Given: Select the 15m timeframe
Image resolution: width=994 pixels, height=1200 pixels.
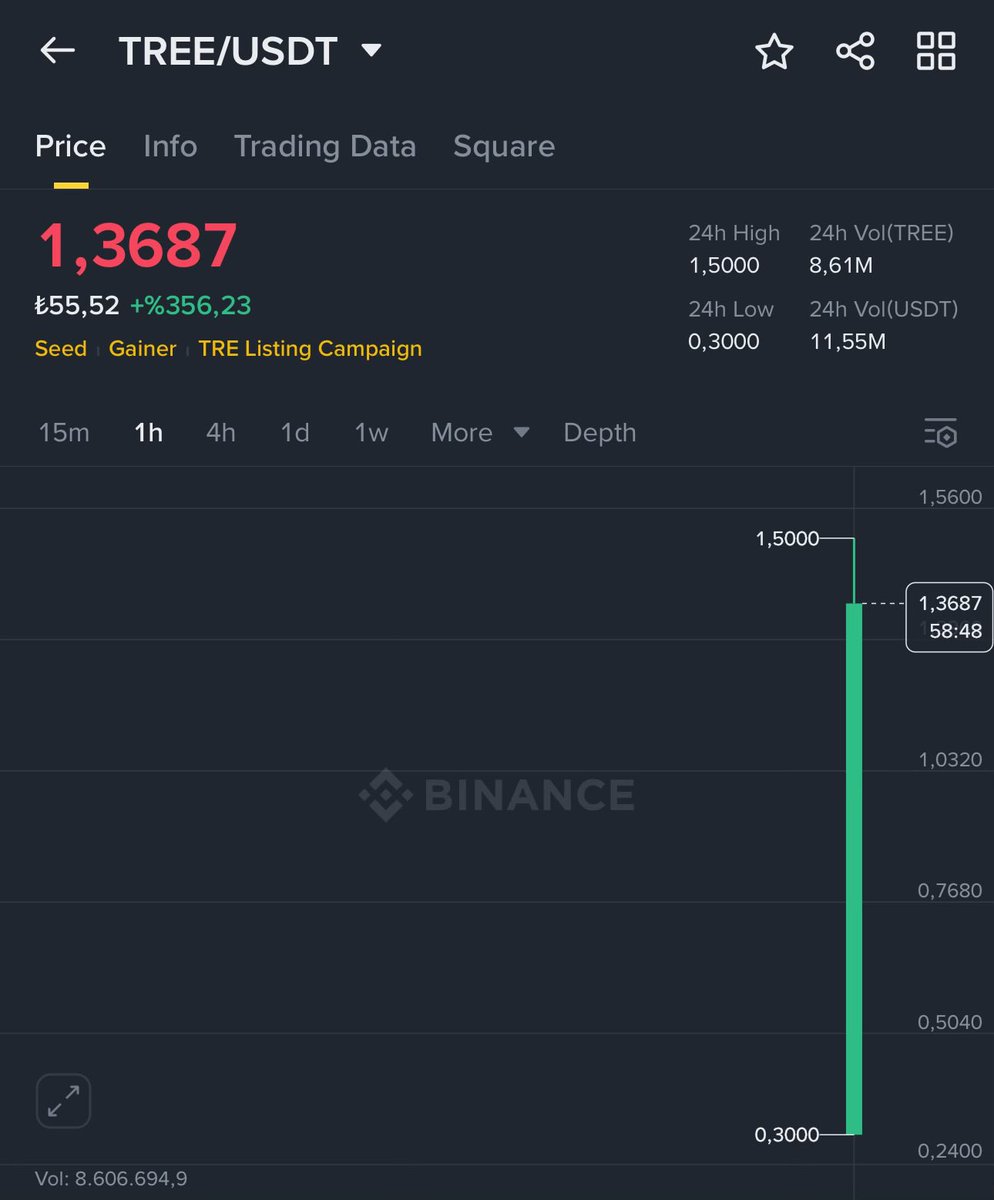Looking at the screenshot, I should (64, 432).
